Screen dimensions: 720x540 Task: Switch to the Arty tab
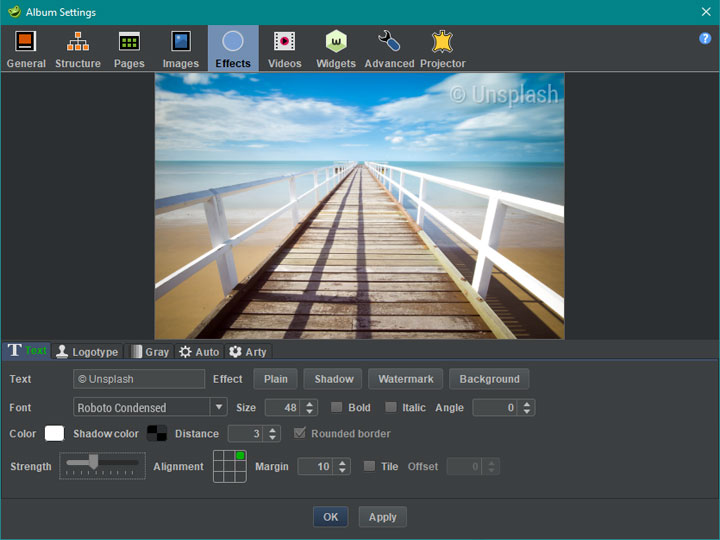[x=247, y=351]
